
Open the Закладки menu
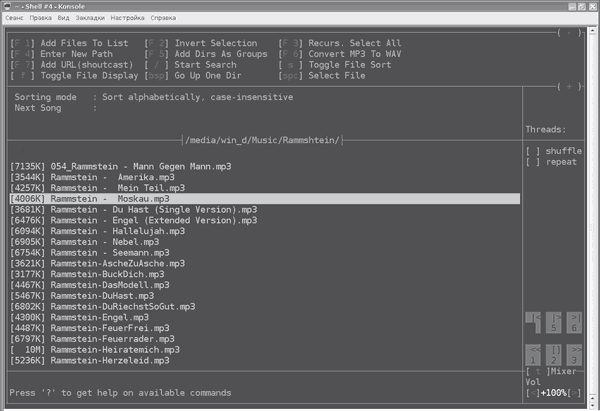[88, 18]
